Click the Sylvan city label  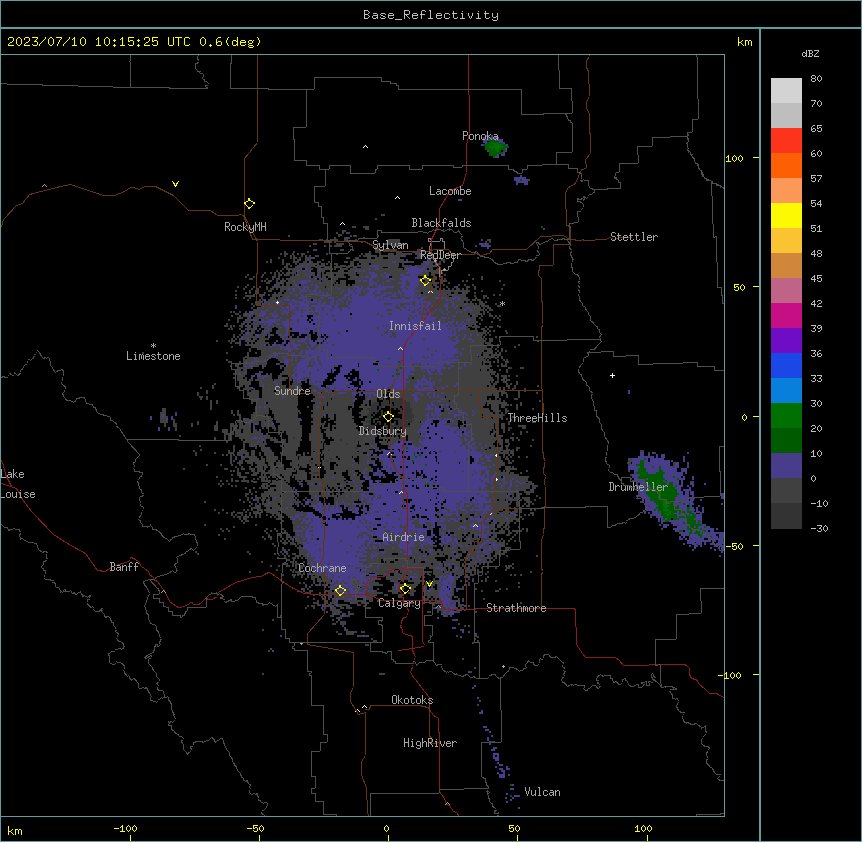pyautogui.click(x=390, y=245)
